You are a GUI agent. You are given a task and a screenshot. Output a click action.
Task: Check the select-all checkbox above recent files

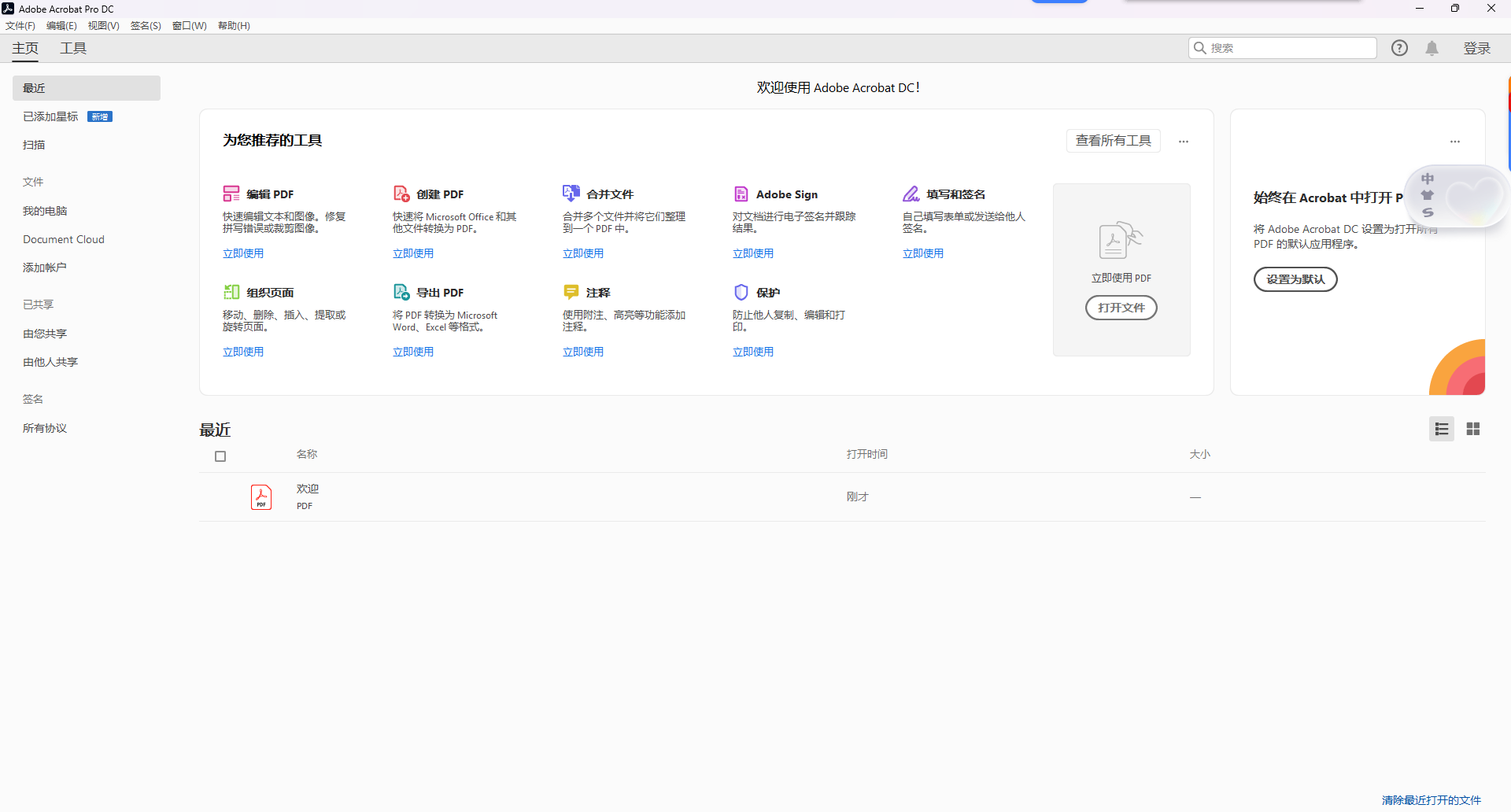click(220, 456)
